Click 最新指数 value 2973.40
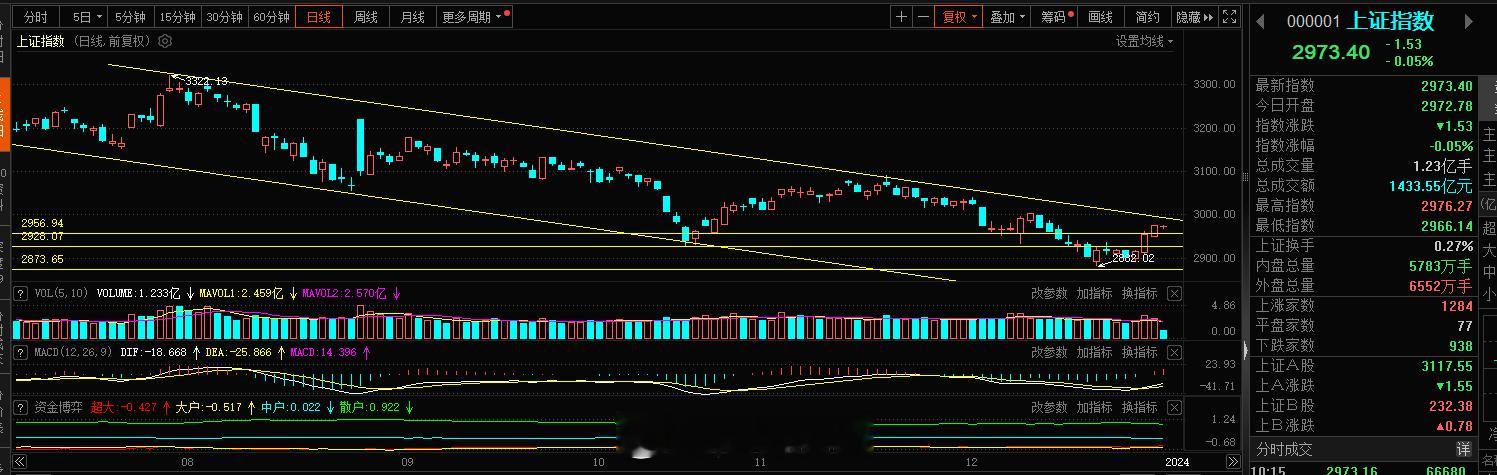This screenshot has height=475, width=1497. (x=1447, y=86)
